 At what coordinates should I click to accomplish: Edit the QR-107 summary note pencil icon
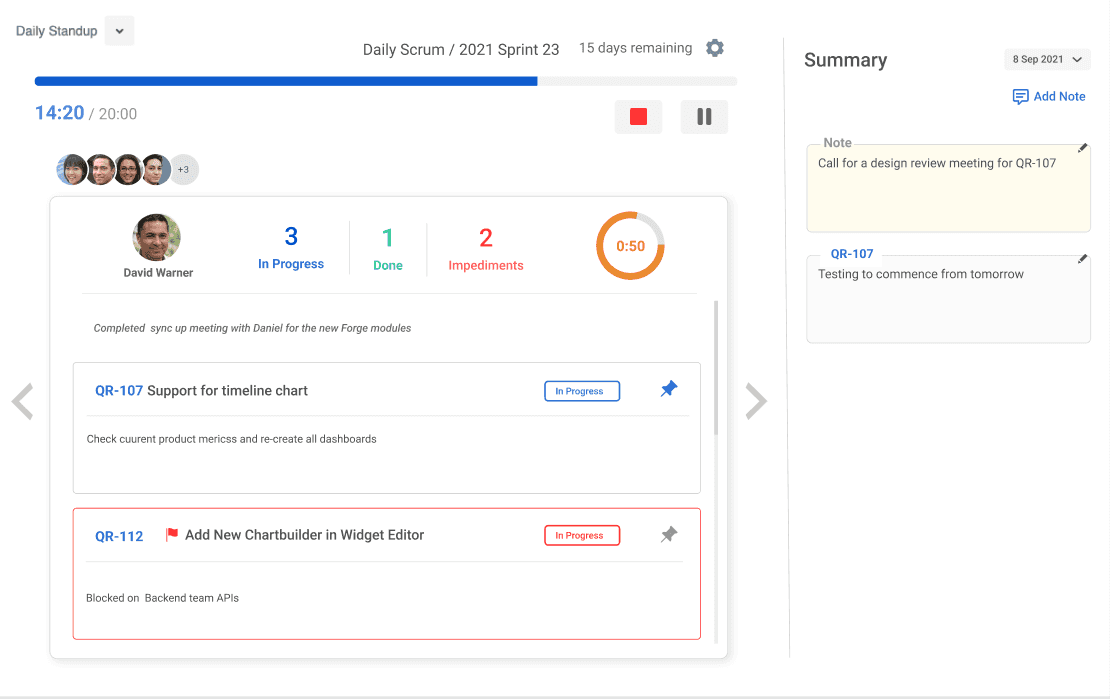1081,258
